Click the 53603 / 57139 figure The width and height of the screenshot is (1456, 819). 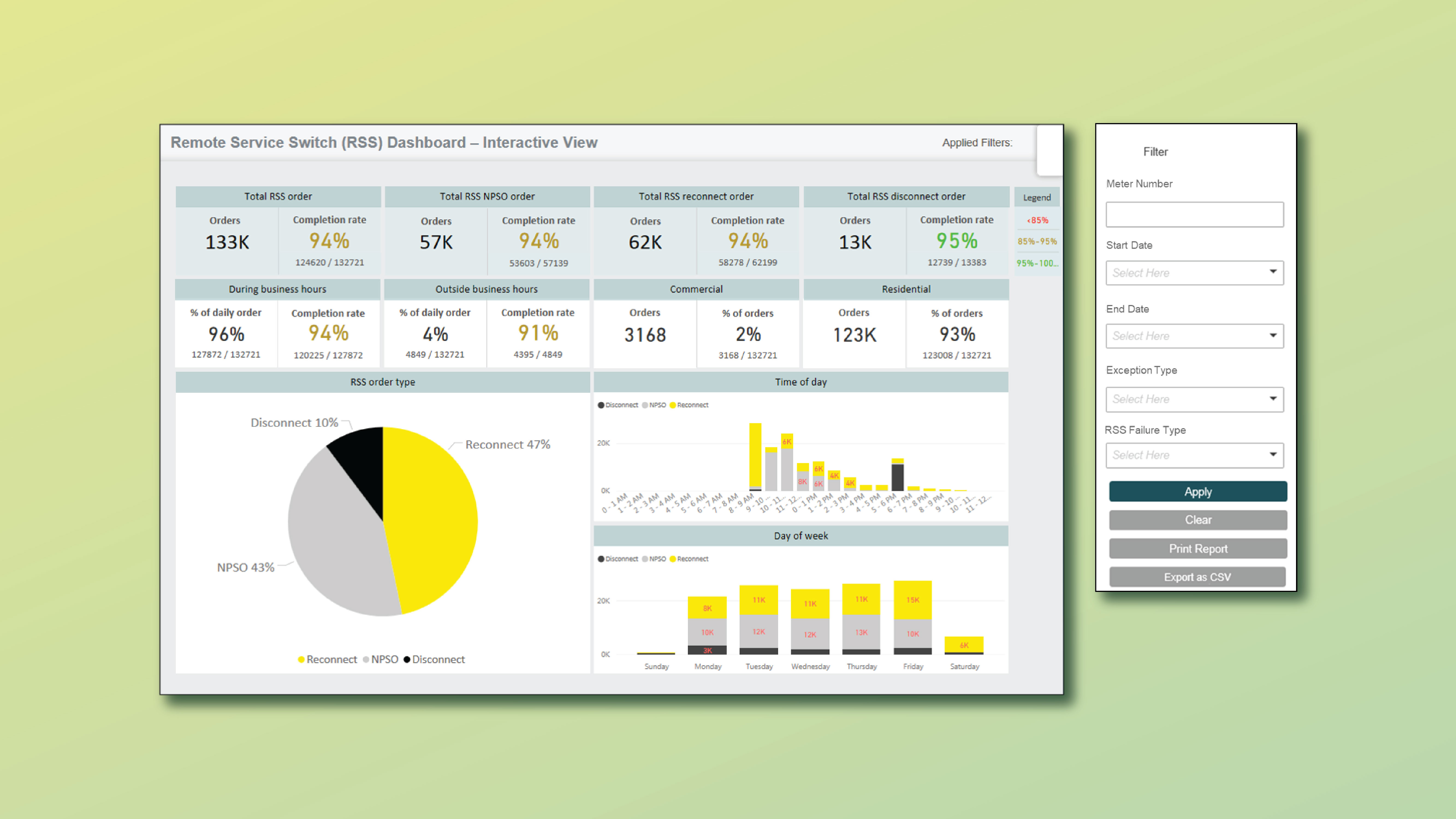(x=539, y=263)
